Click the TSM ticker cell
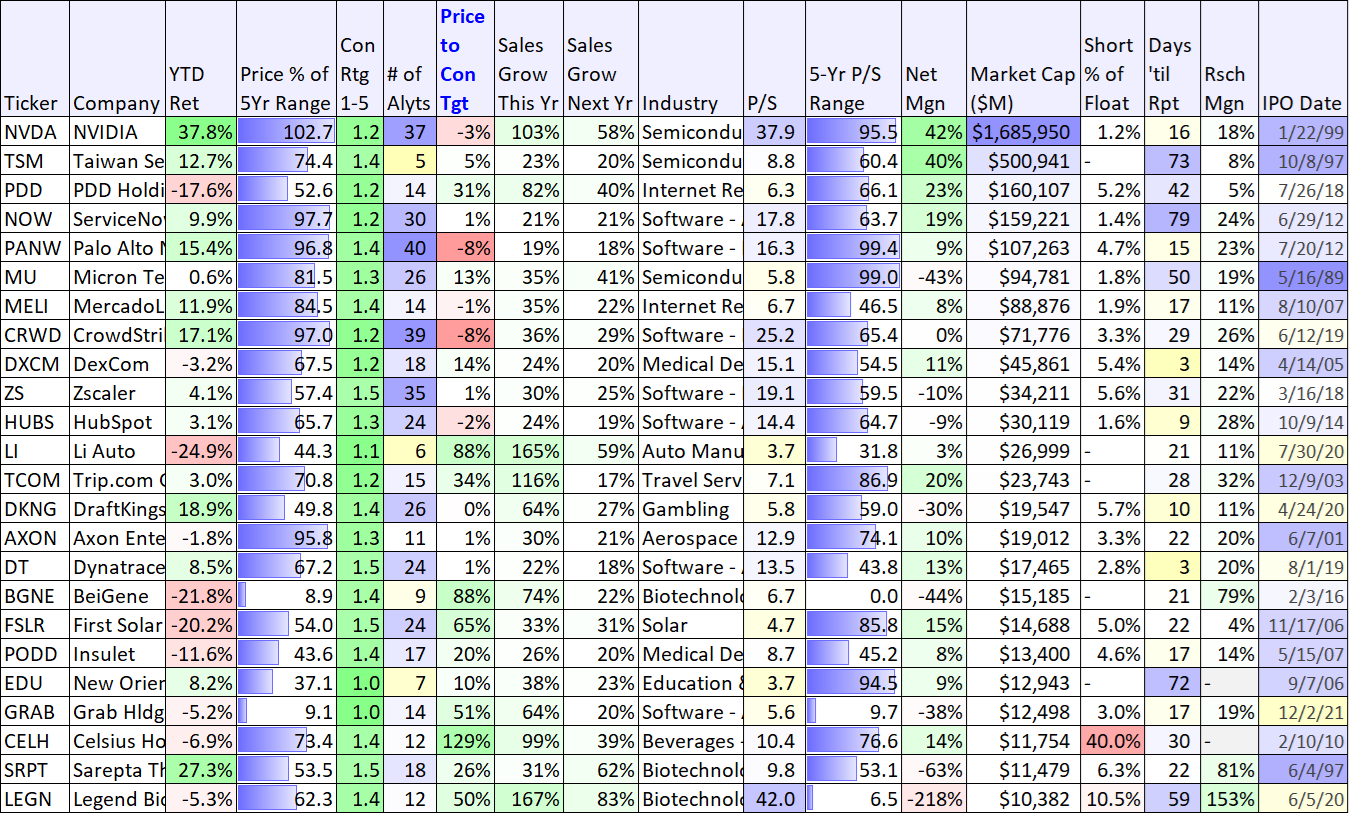Viewport: 1350px width, 814px height. 35,161
